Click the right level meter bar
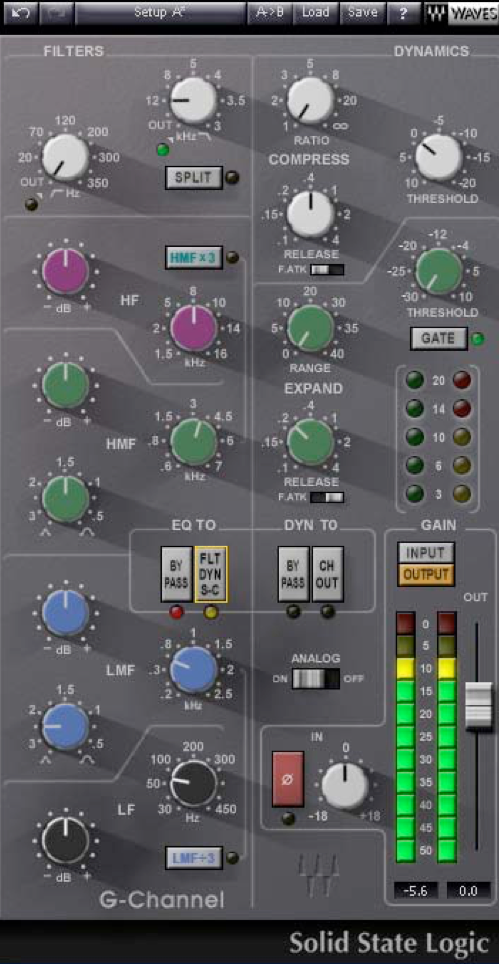 (x=447, y=737)
